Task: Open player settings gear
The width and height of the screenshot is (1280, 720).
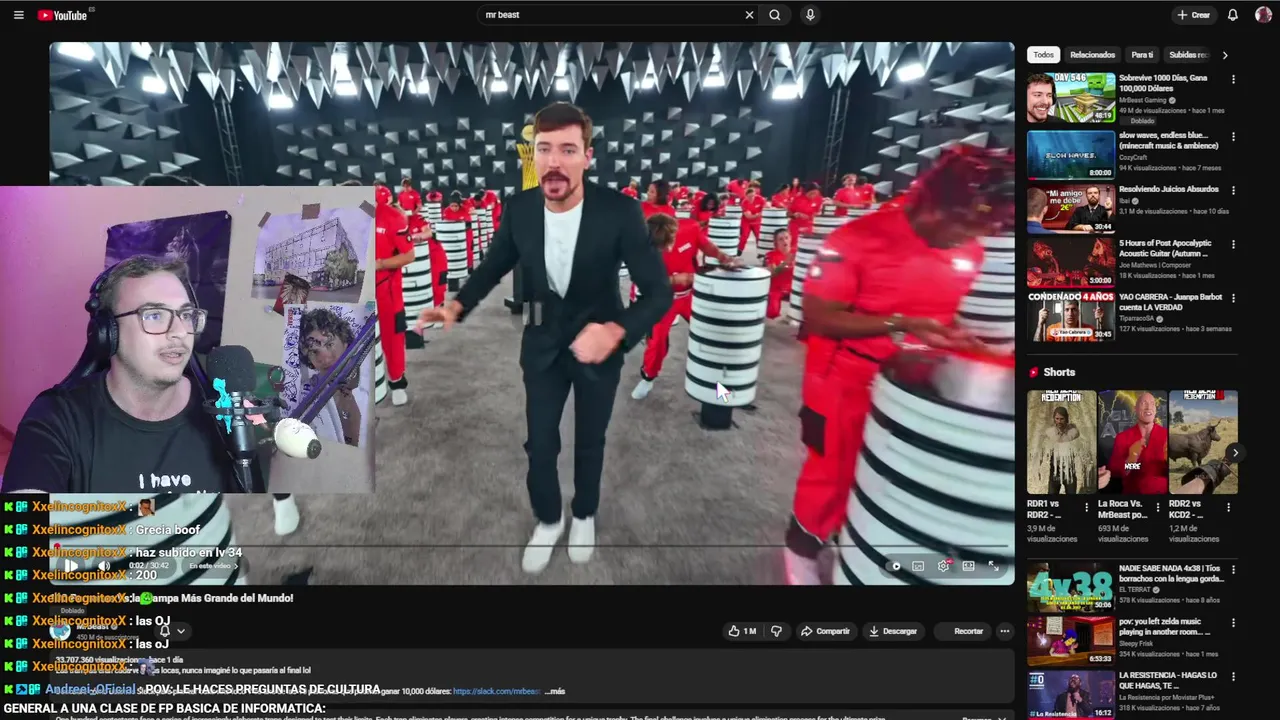Action: 943,566
